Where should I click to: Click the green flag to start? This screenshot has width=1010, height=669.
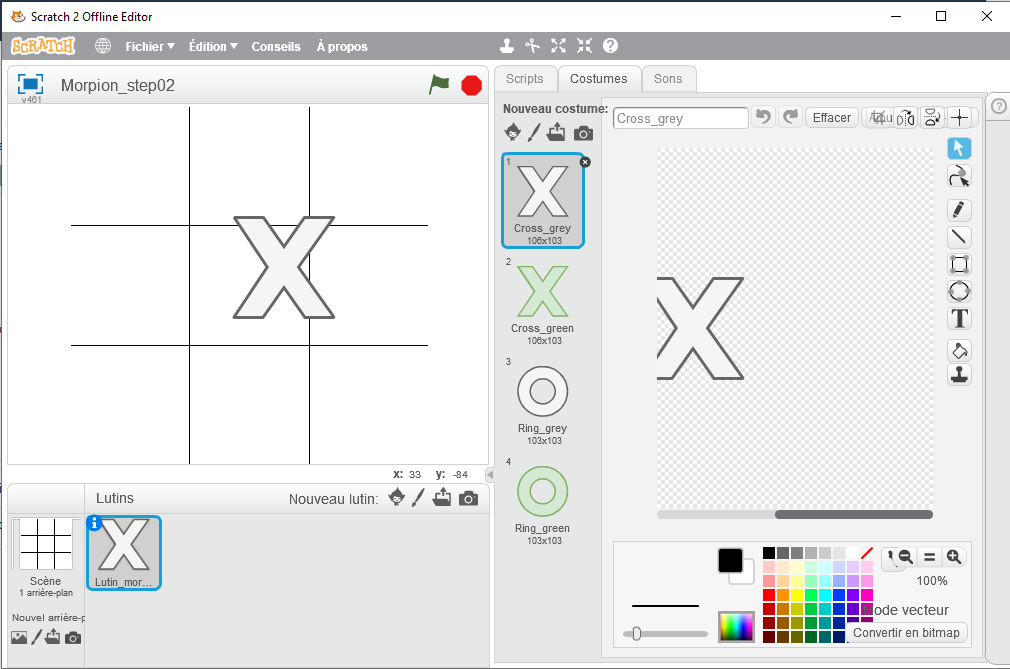tap(439, 85)
